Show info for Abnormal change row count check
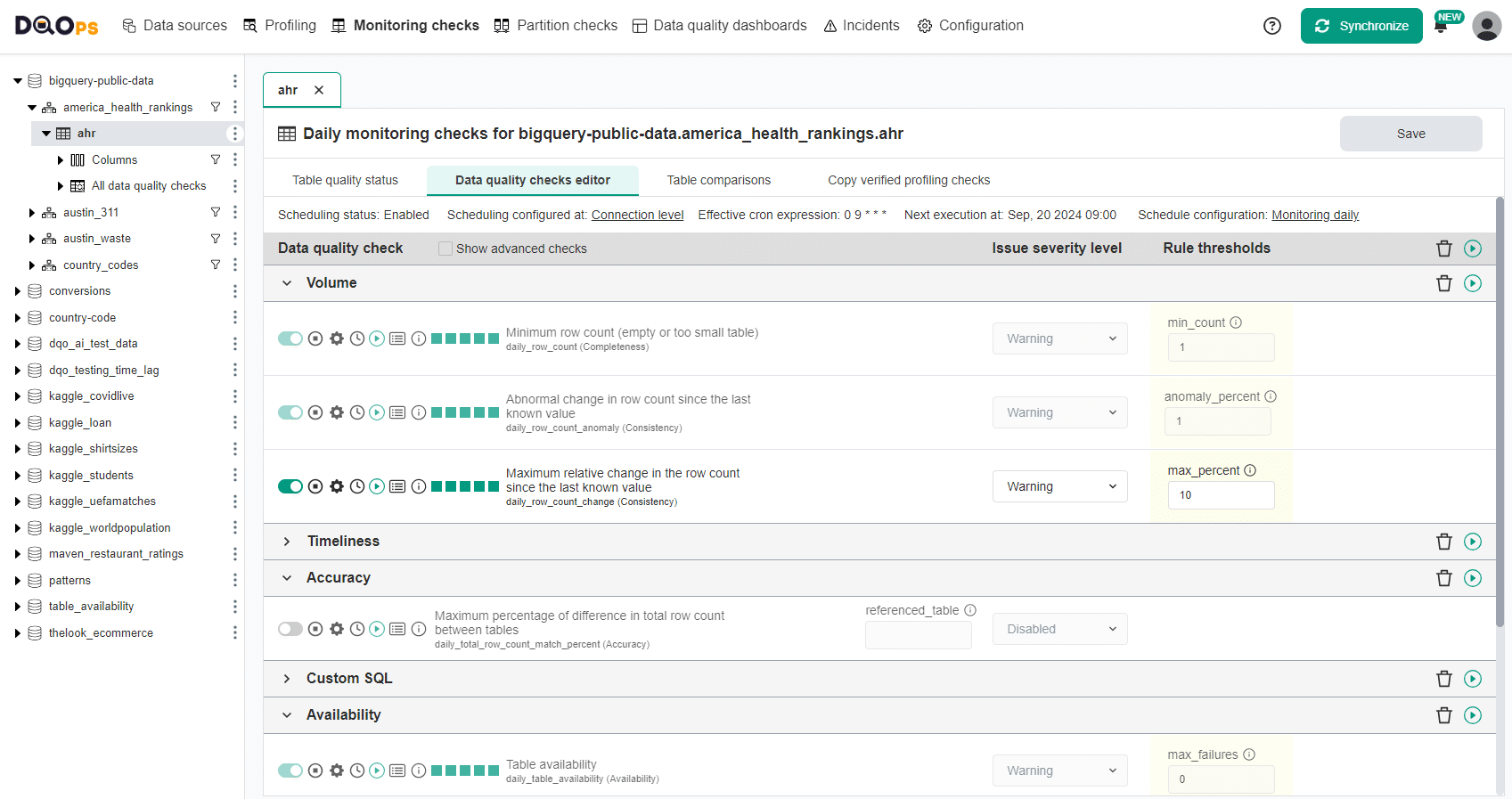This screenshot has width=1512, height=799. 419,412
